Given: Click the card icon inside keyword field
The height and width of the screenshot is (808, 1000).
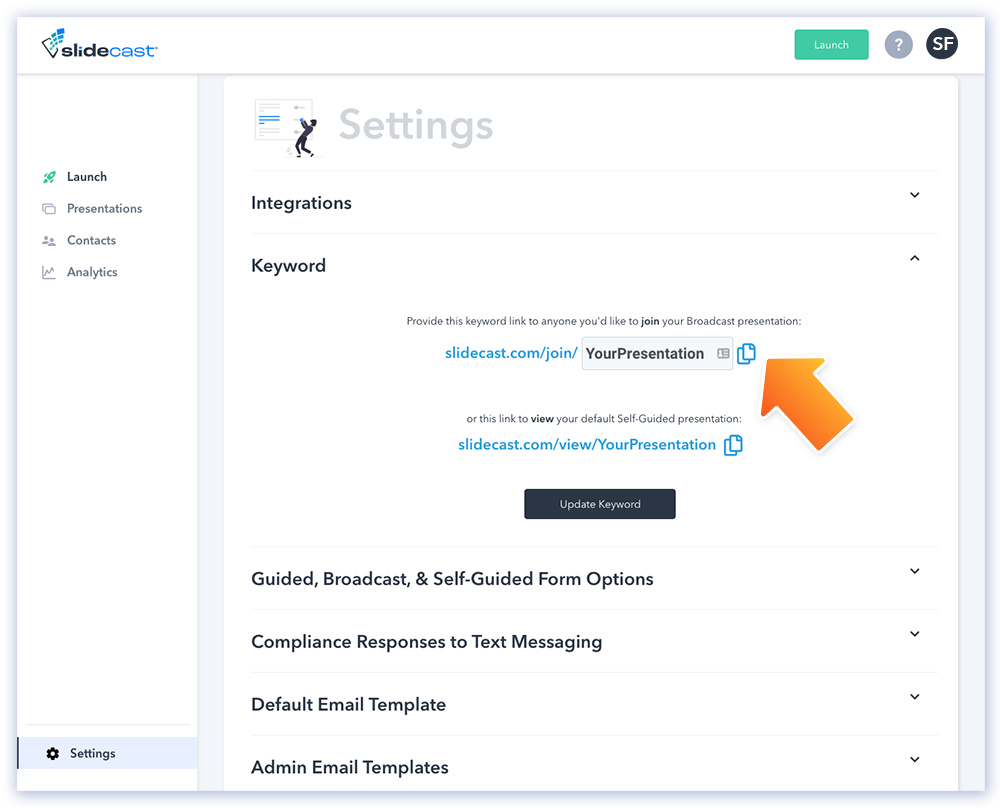Looking at the screenshot, I should [x=723, y=353].
